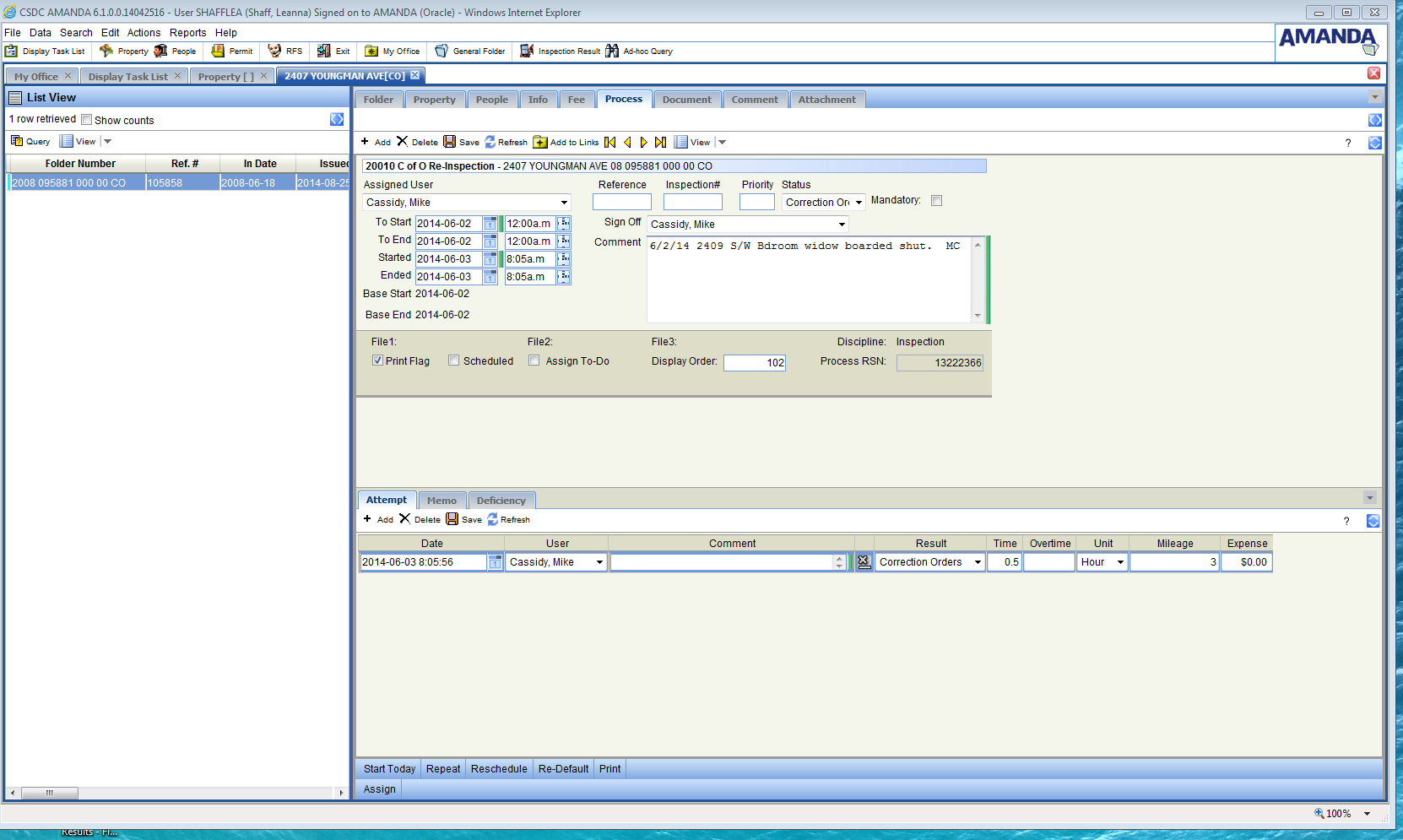This screenshot has height=840, width=1403.
Task: Switch to the Deficiency tab
Action: click(x=501, y=501)
